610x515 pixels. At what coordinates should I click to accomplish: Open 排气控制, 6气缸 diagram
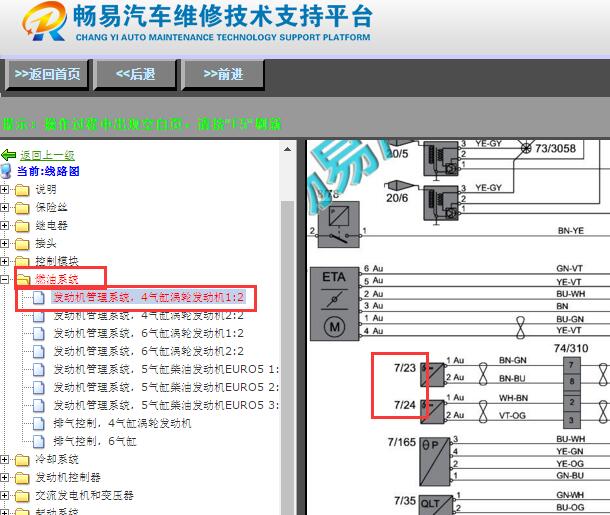click(95, 441)
